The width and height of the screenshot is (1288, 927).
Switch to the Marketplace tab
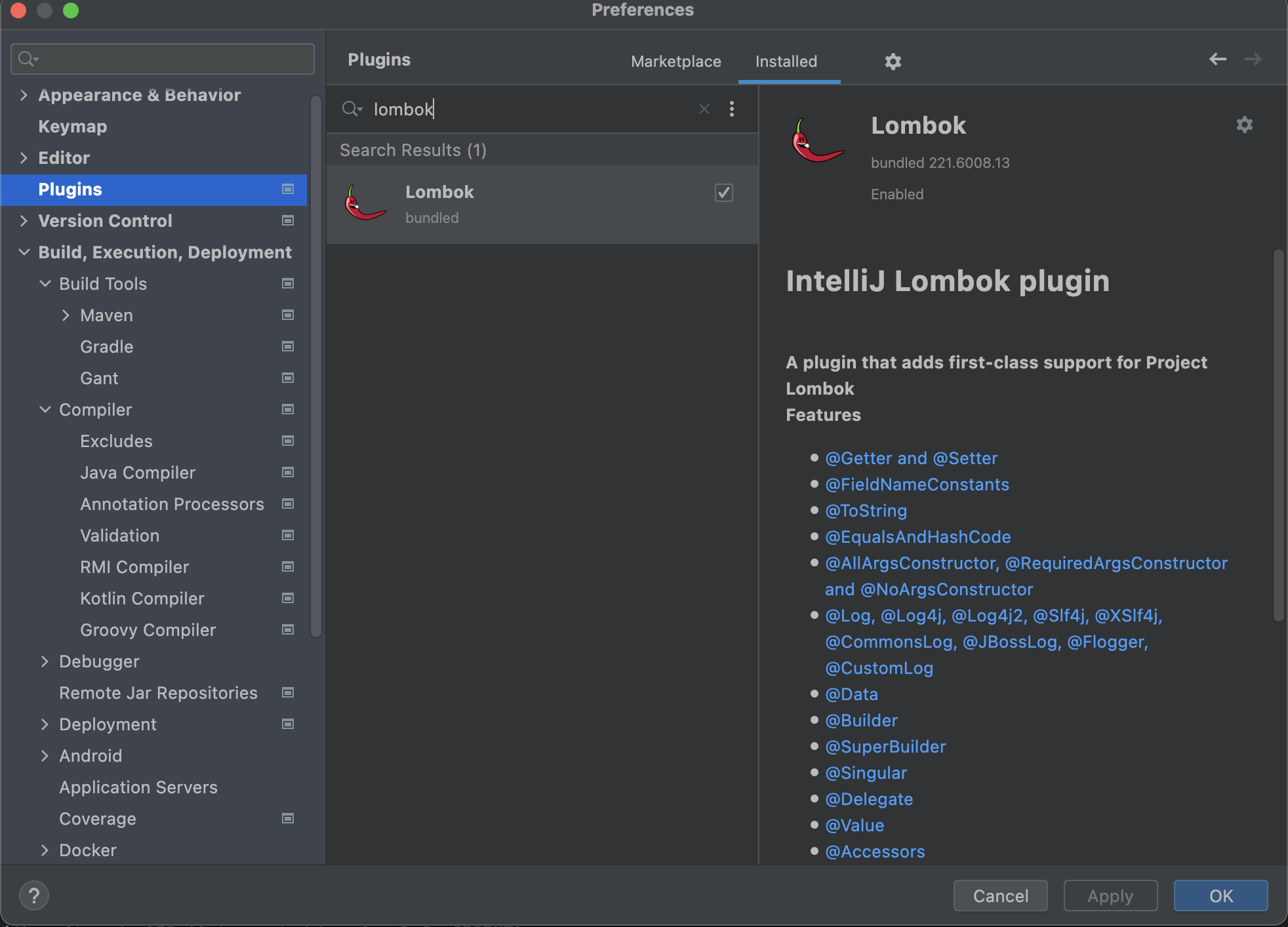[x=675, y=62]
